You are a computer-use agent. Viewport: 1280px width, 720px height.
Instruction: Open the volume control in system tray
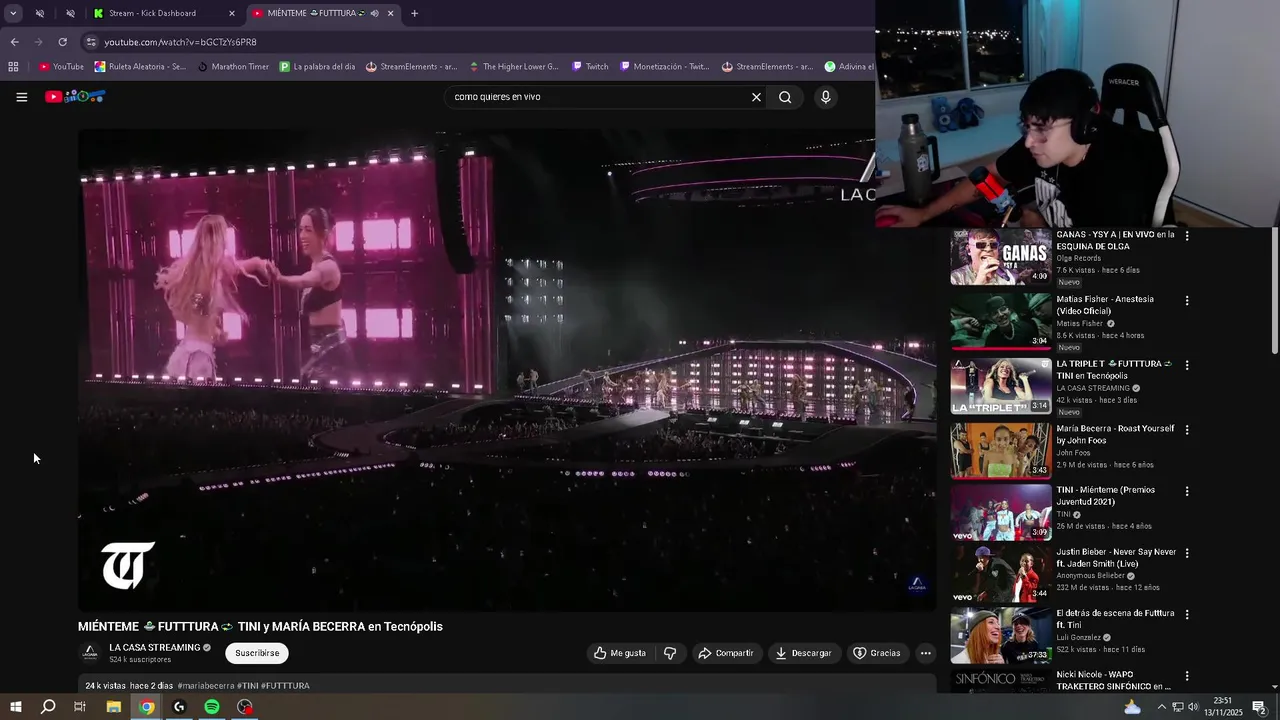(x=1193, y=707)
